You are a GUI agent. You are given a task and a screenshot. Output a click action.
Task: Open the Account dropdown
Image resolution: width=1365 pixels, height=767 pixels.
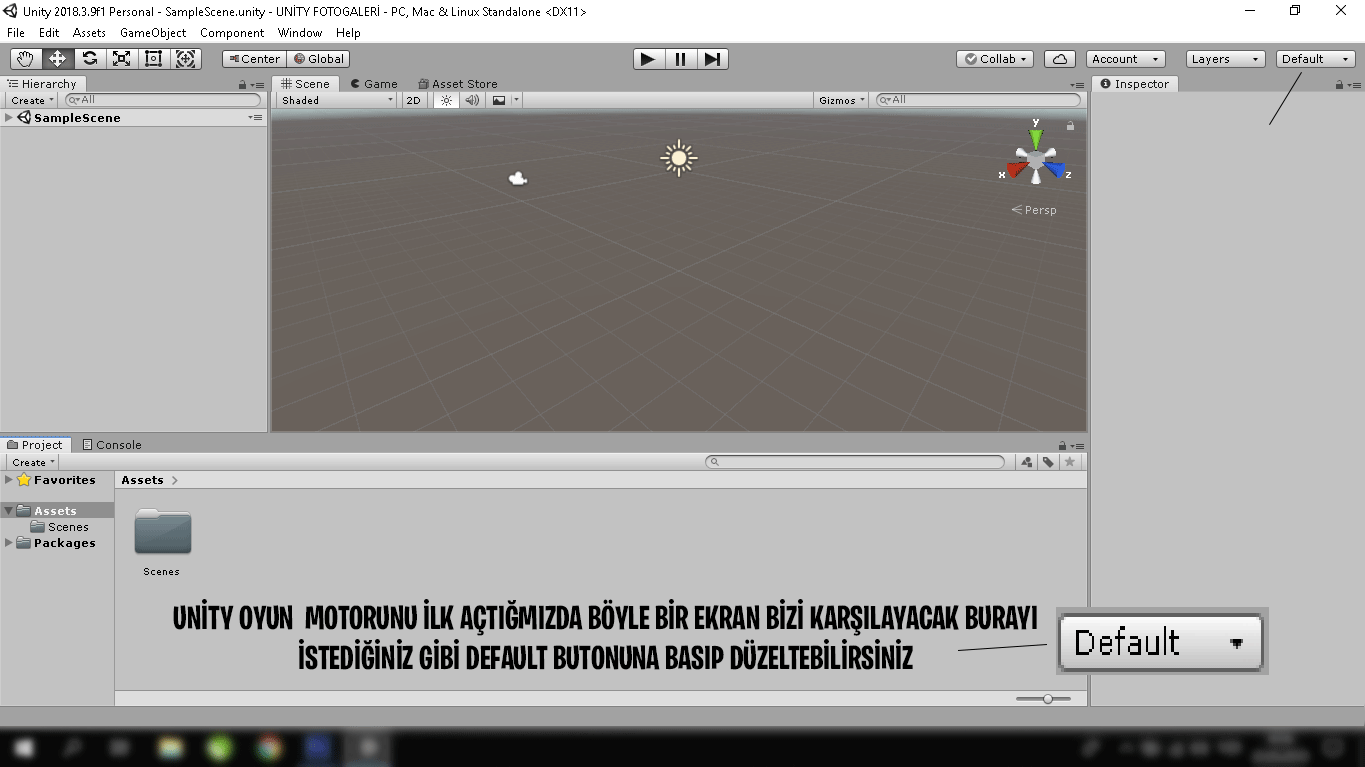pyautogui.click(x=1125, y=59)
